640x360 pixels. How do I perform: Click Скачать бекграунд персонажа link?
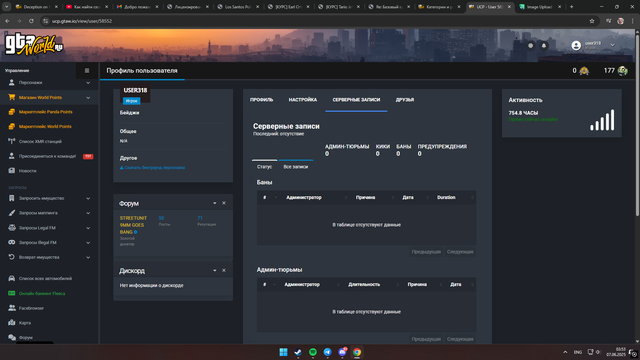152,167
